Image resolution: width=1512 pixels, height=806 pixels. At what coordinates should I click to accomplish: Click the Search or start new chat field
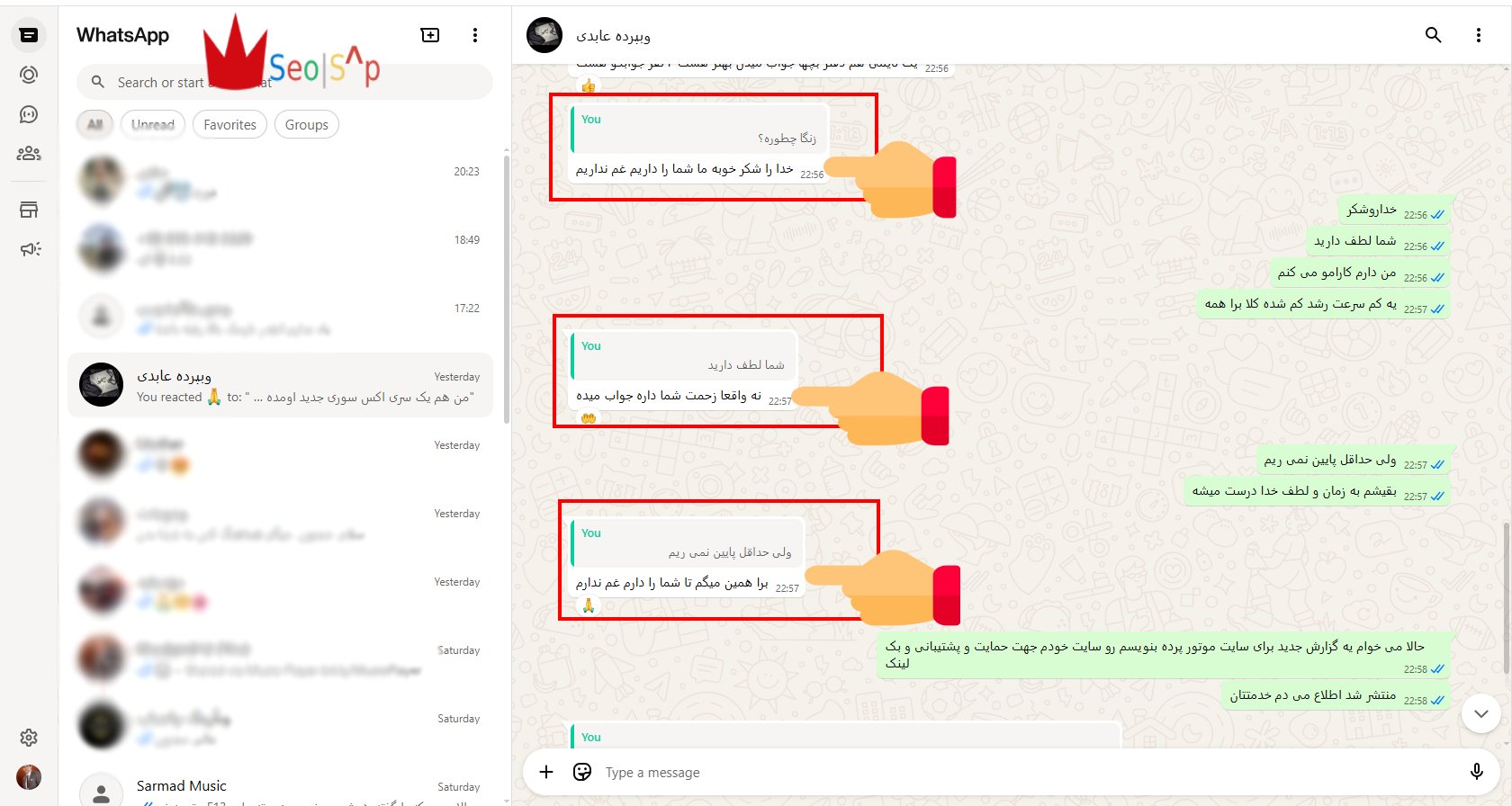[284, 82]
